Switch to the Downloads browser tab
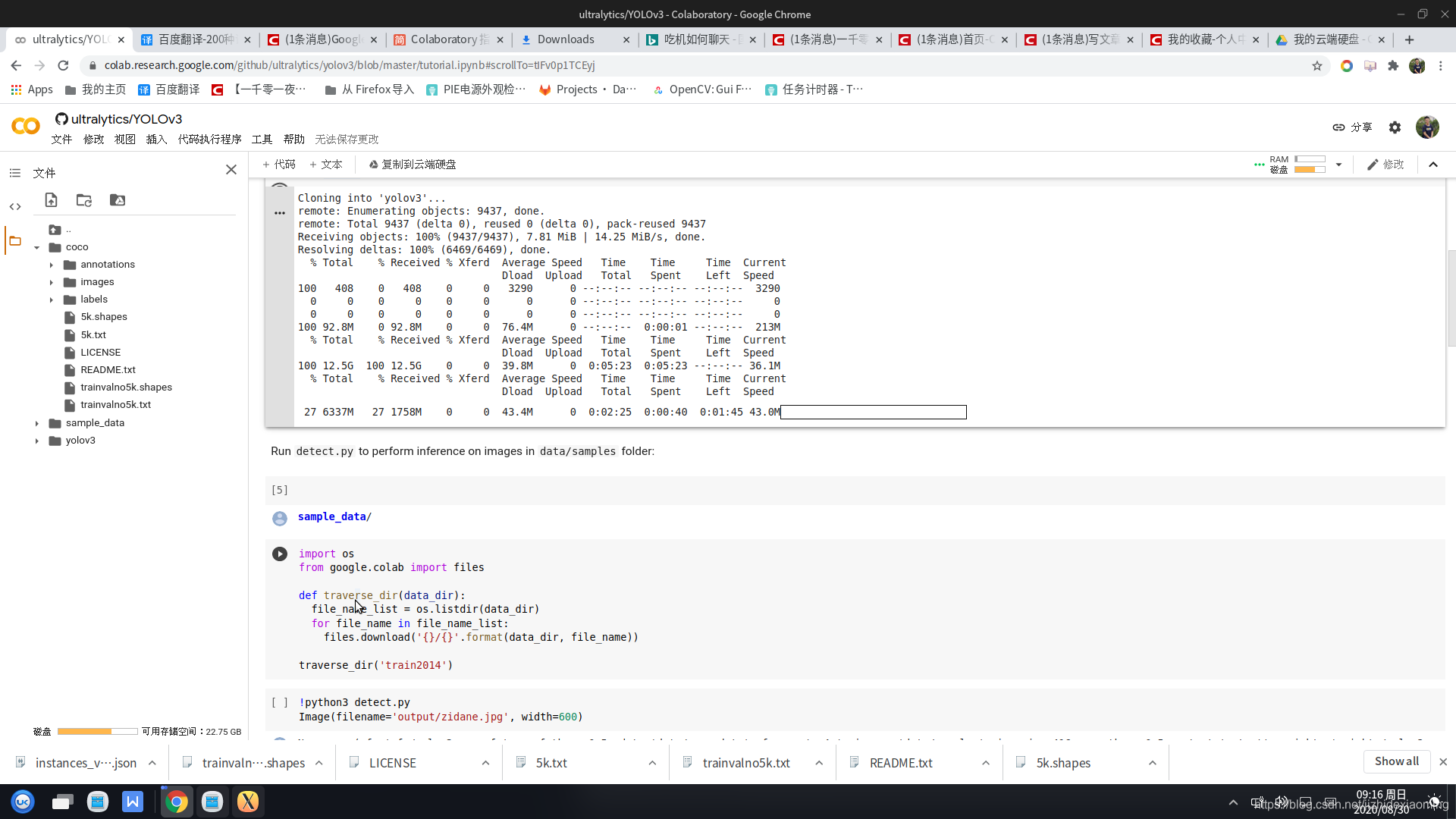 [565, 39]
